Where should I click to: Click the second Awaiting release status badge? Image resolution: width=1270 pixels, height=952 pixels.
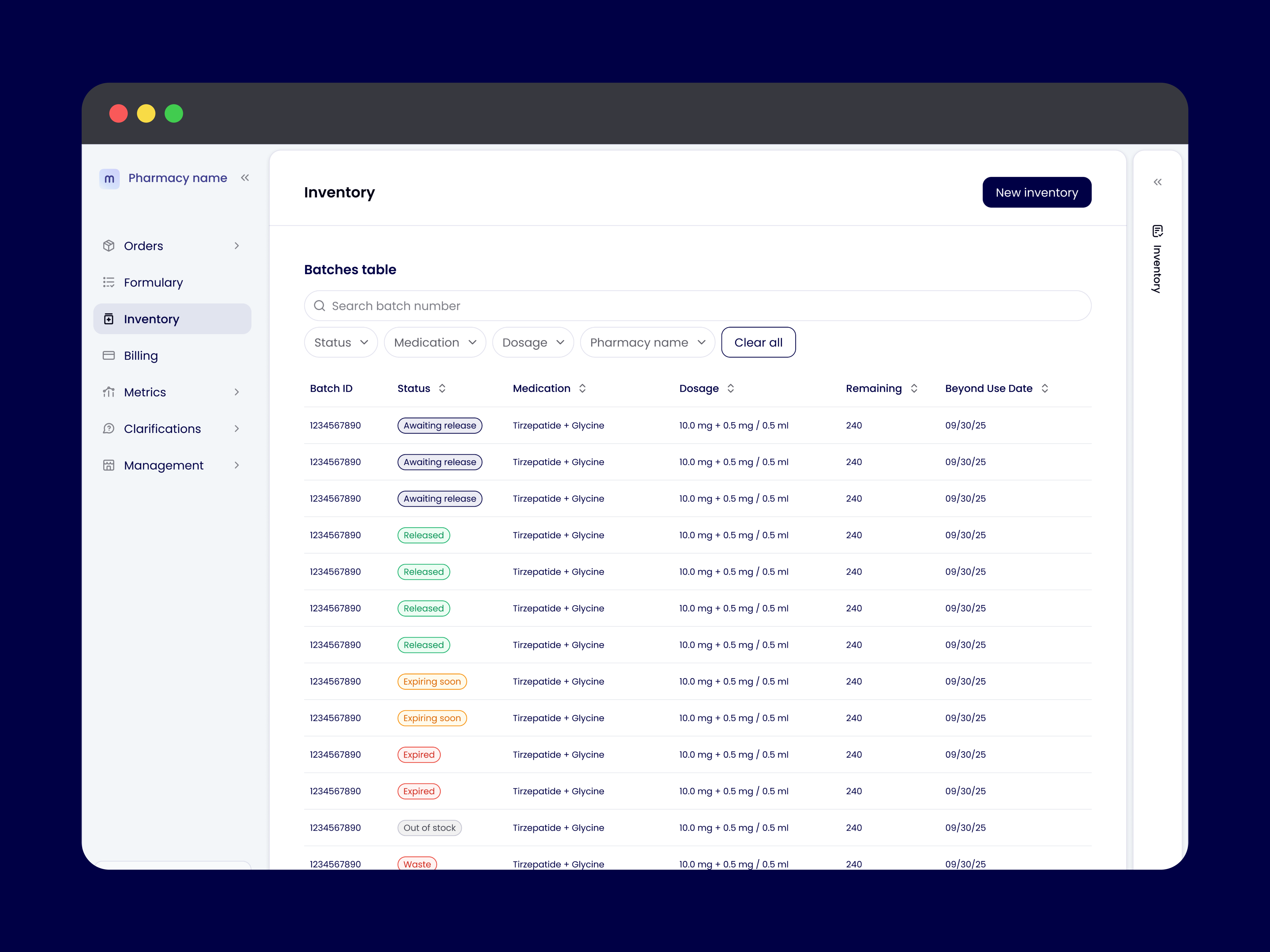pyautogui.click(x=440, y=462)
